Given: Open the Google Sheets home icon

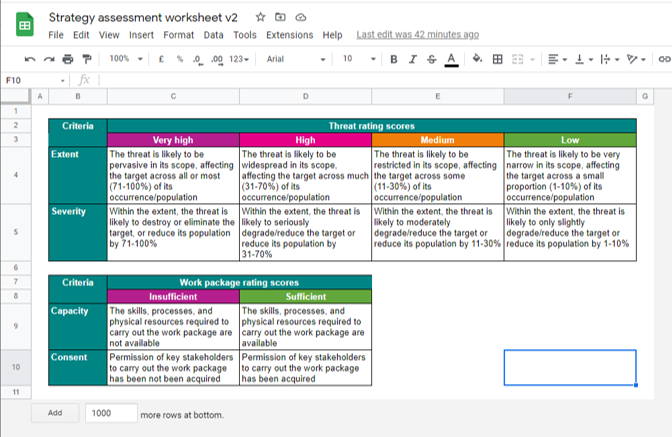Looking at the screenshot, I should 24,26.
